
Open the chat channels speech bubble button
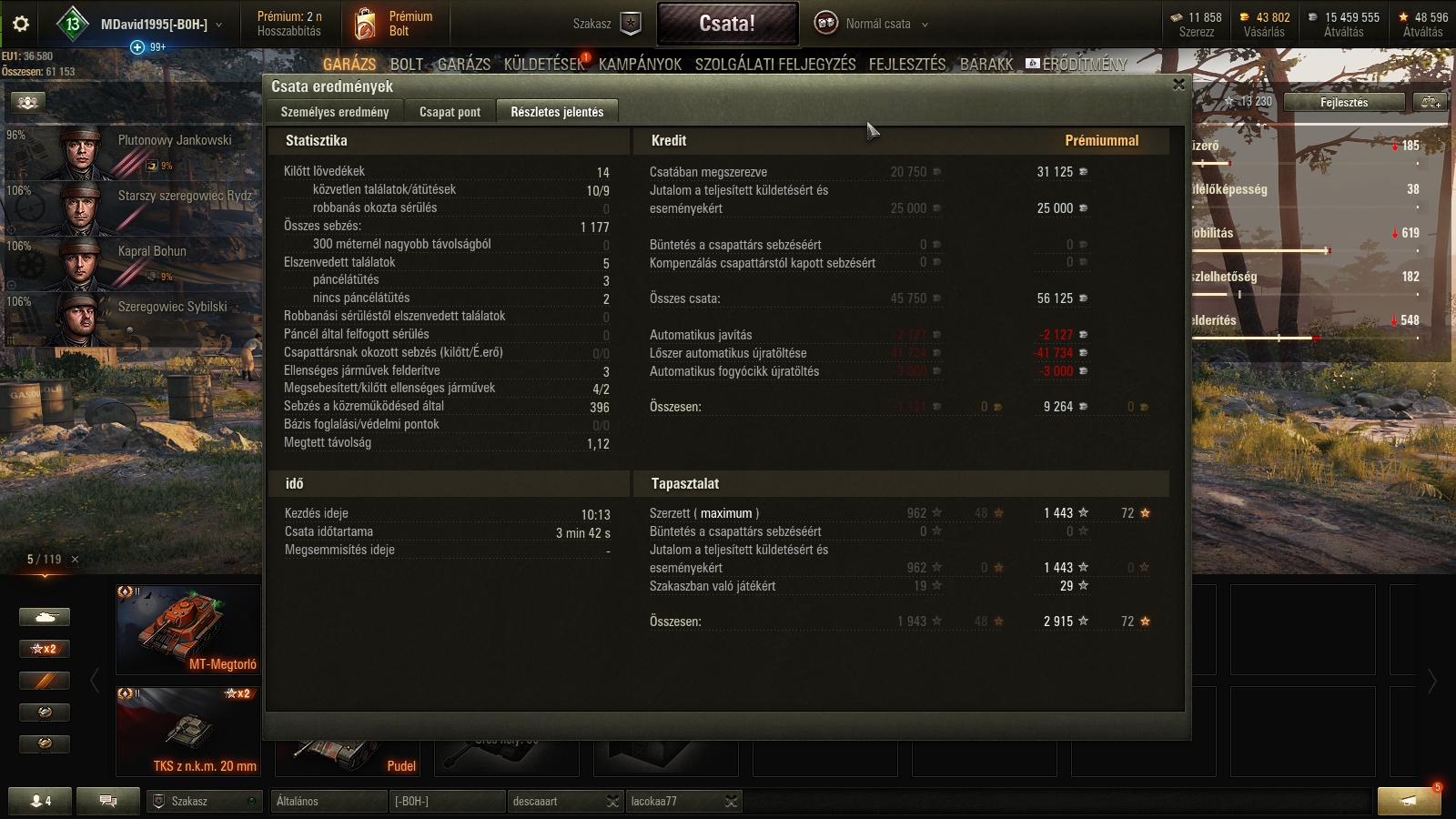tap(108, 801)
